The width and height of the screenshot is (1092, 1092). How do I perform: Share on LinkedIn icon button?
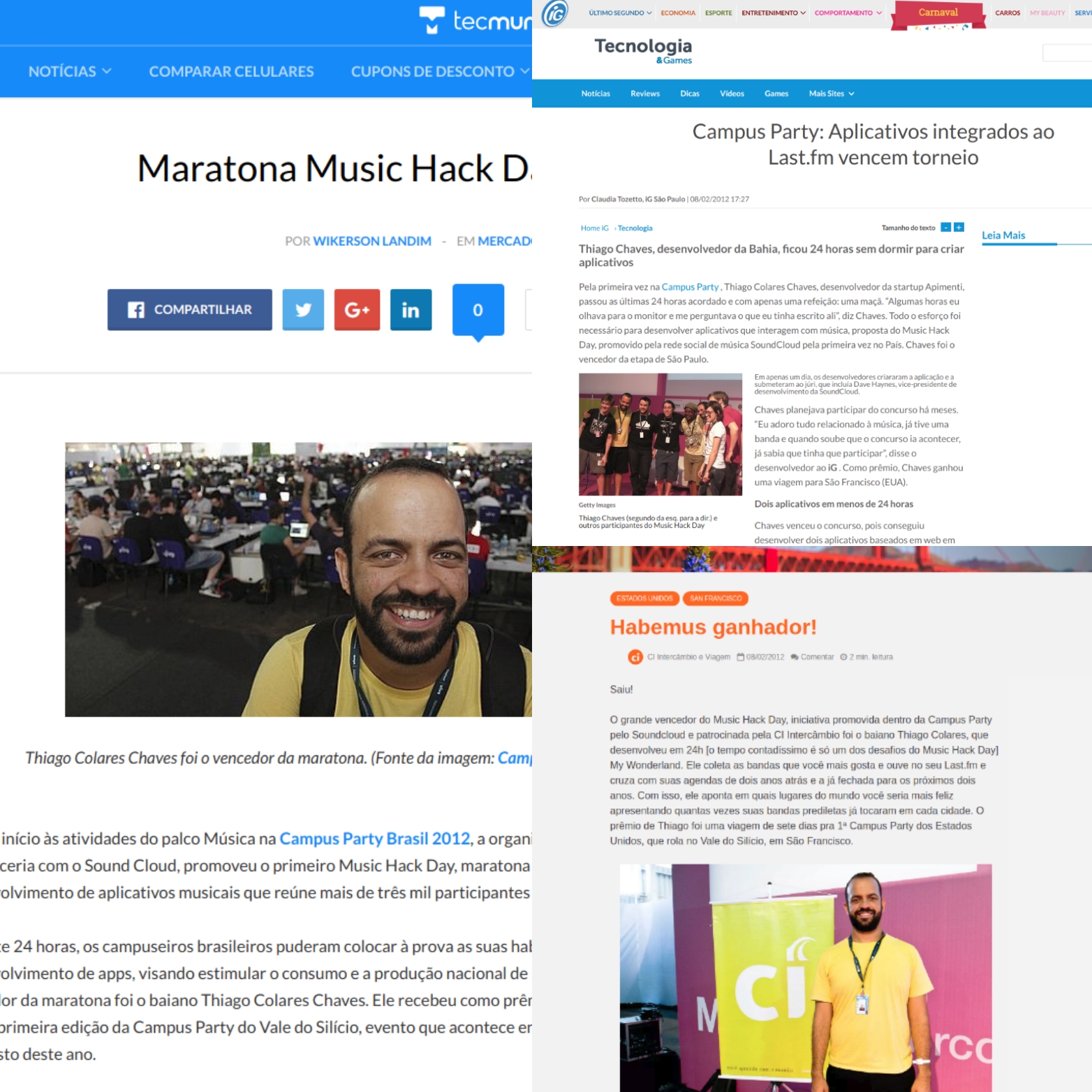(x=411, y=309)
